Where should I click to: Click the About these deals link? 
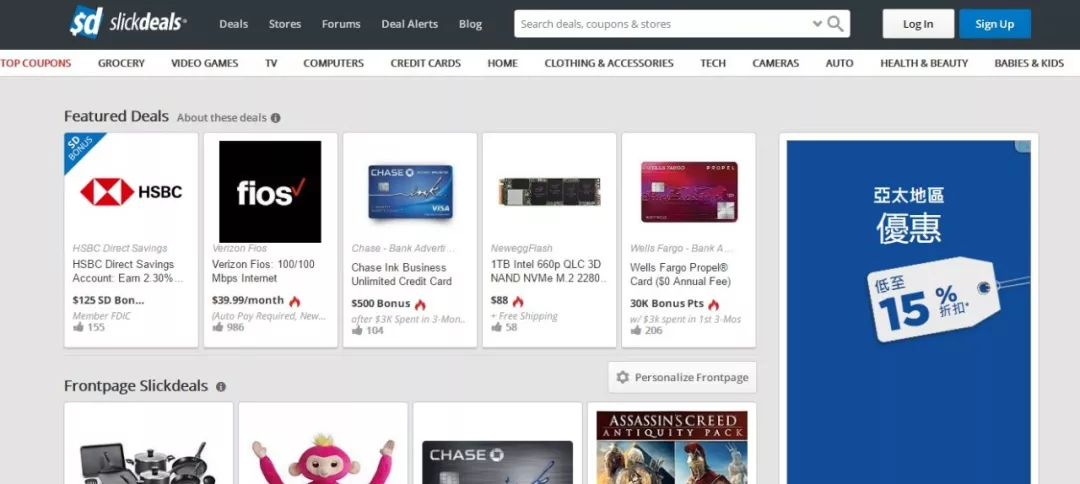pos(221,118)
